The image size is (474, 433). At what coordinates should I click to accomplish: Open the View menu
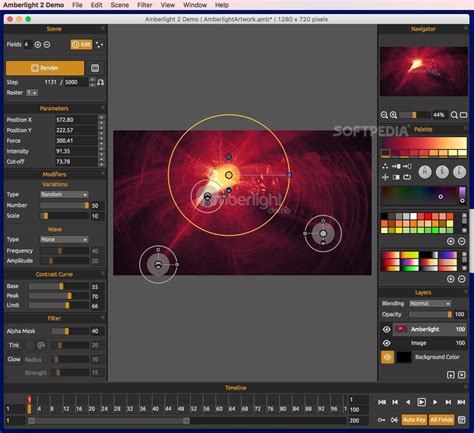coord(168,5)
